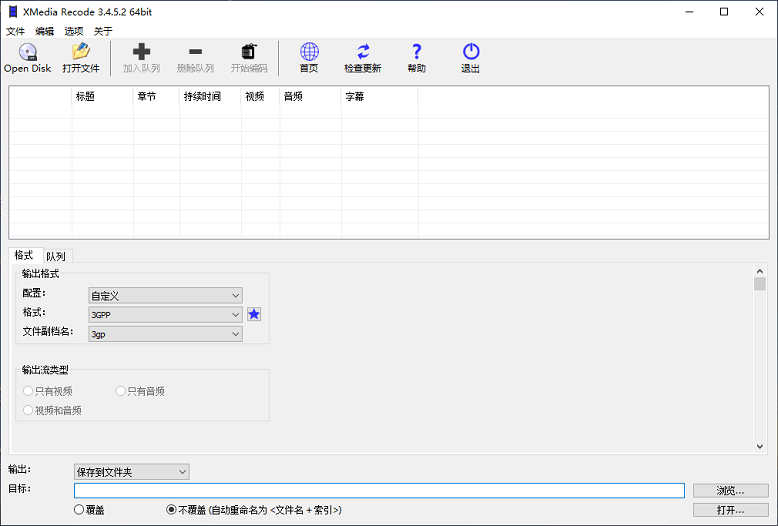The width and height of the screenshot is (778, 526).
Task: Expand the 文件副档名 3gp dropdown
Action: click(x=165, y=334)
